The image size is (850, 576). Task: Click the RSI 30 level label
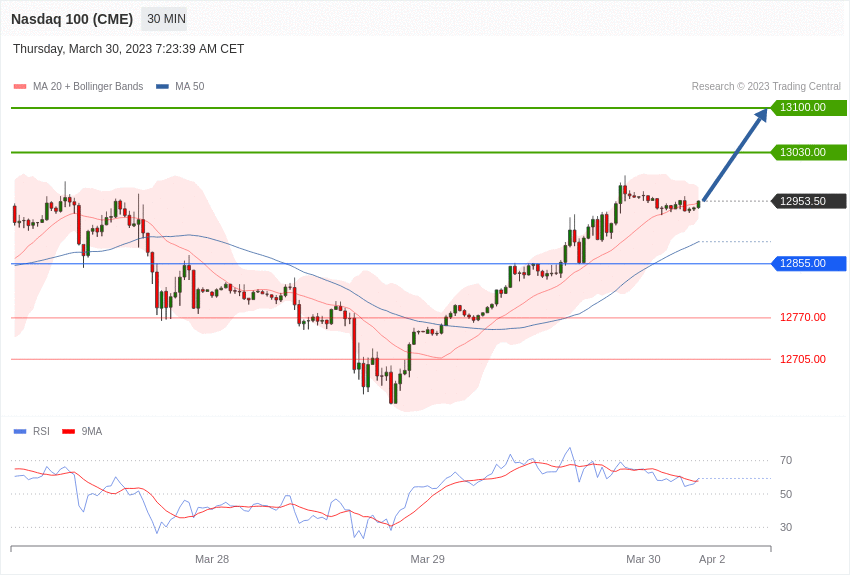coord(785,527)
